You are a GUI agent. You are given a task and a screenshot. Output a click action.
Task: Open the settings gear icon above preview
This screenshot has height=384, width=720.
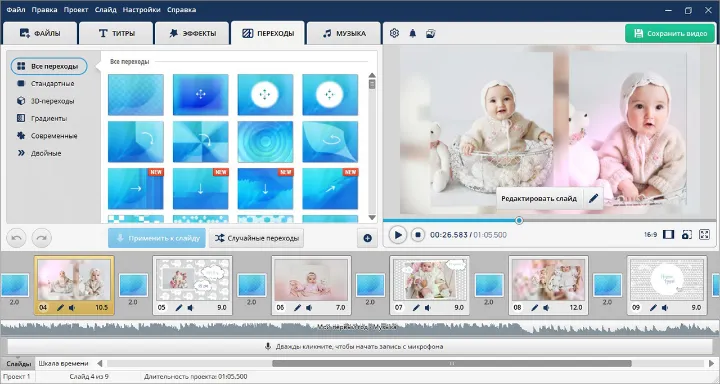[394, 33]
